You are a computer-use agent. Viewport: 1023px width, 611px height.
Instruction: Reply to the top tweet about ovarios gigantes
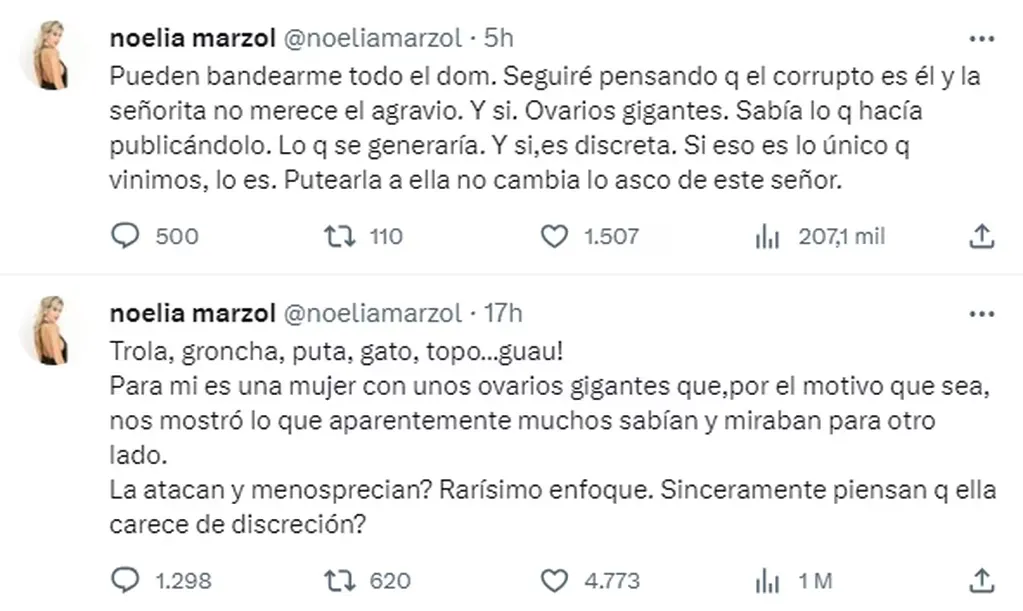[x=125, y=236]
